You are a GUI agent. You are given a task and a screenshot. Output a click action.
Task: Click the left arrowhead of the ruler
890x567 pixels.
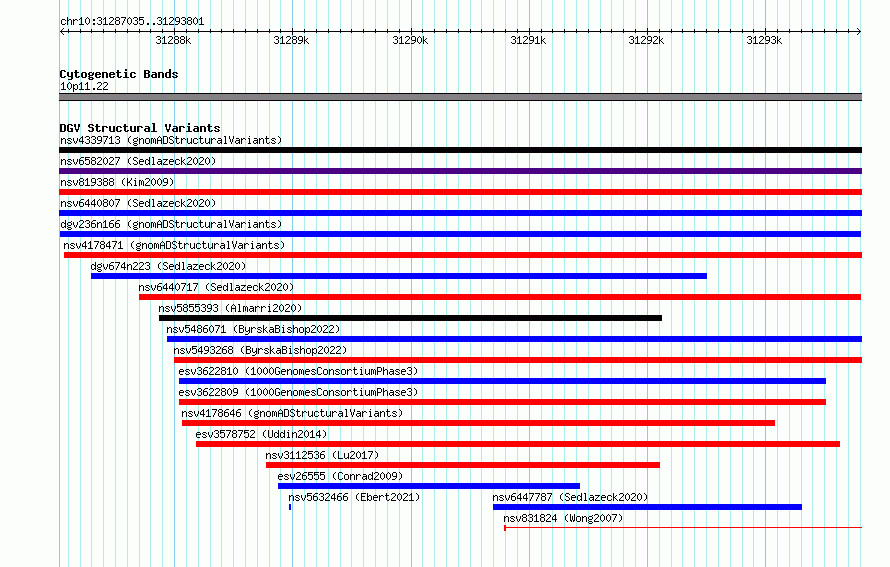62,32
